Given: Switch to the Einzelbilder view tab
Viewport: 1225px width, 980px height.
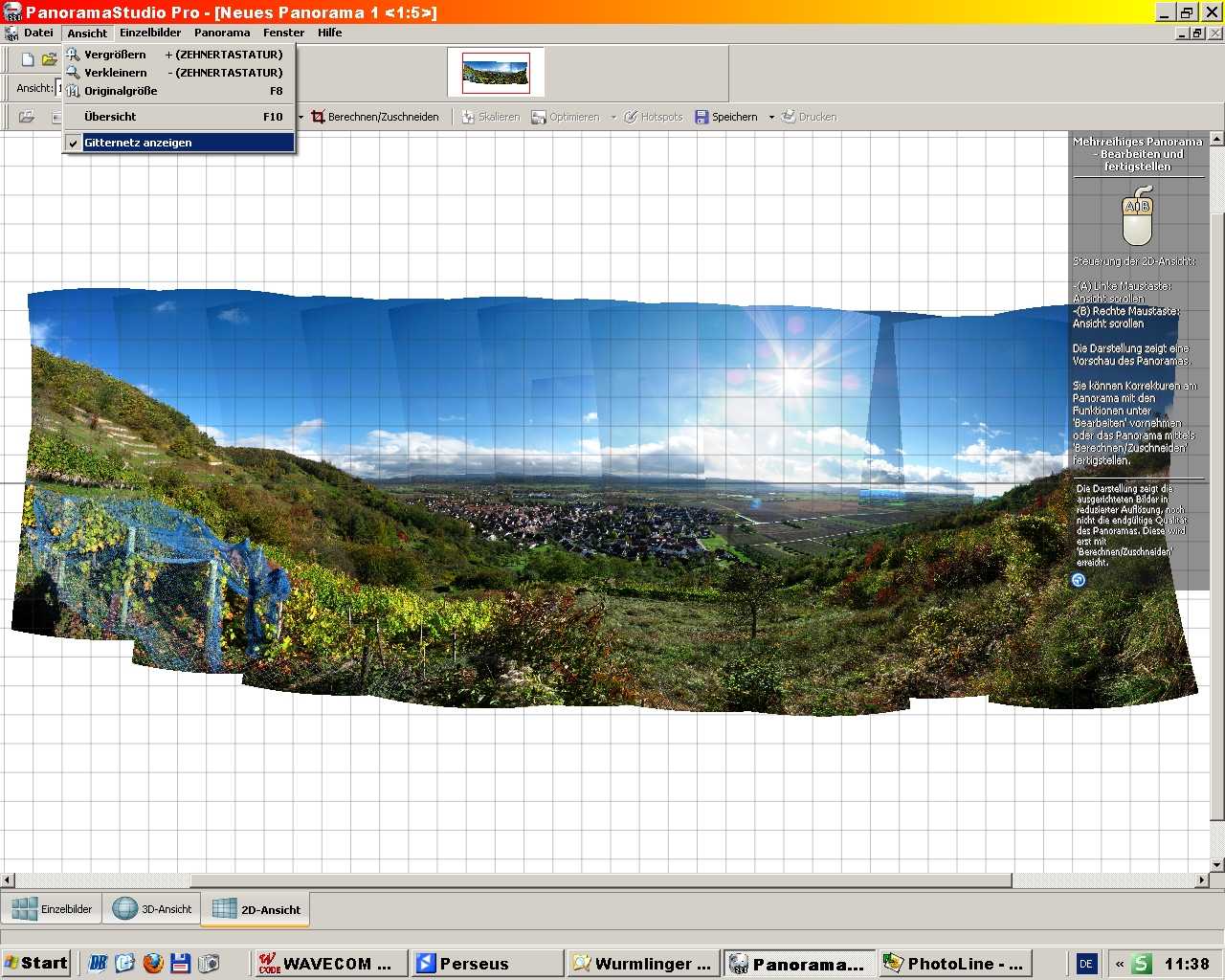Looking at the screenshot, I should tap(54, 909).
